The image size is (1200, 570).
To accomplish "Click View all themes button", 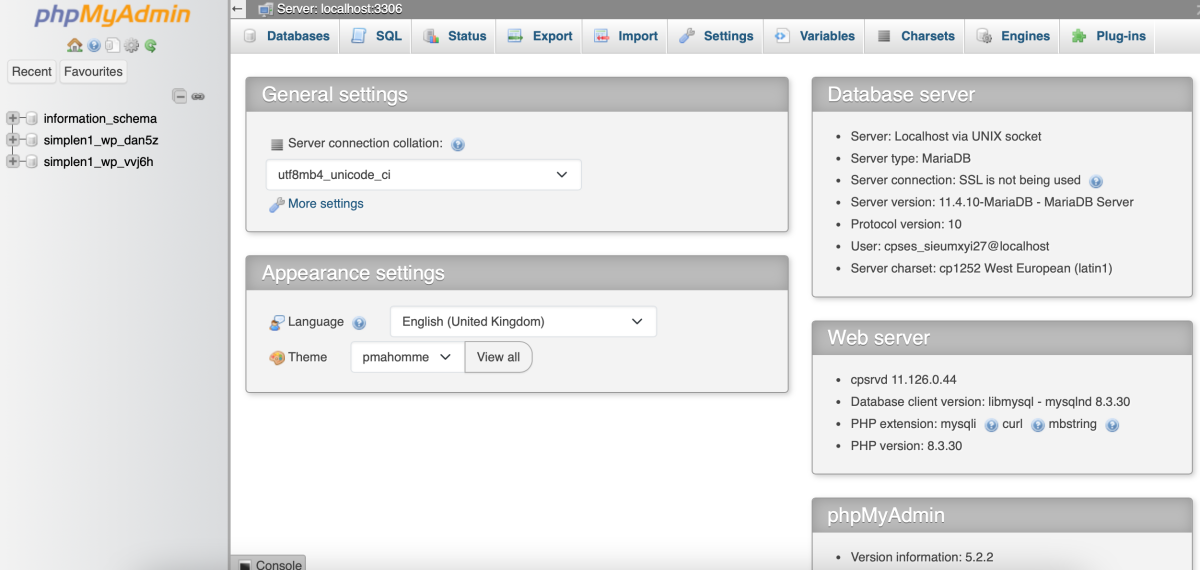I will (x=498, y=357).
